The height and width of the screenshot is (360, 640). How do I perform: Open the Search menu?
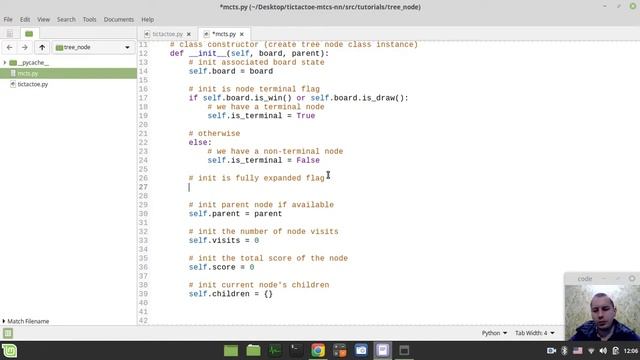coord(66,20)
